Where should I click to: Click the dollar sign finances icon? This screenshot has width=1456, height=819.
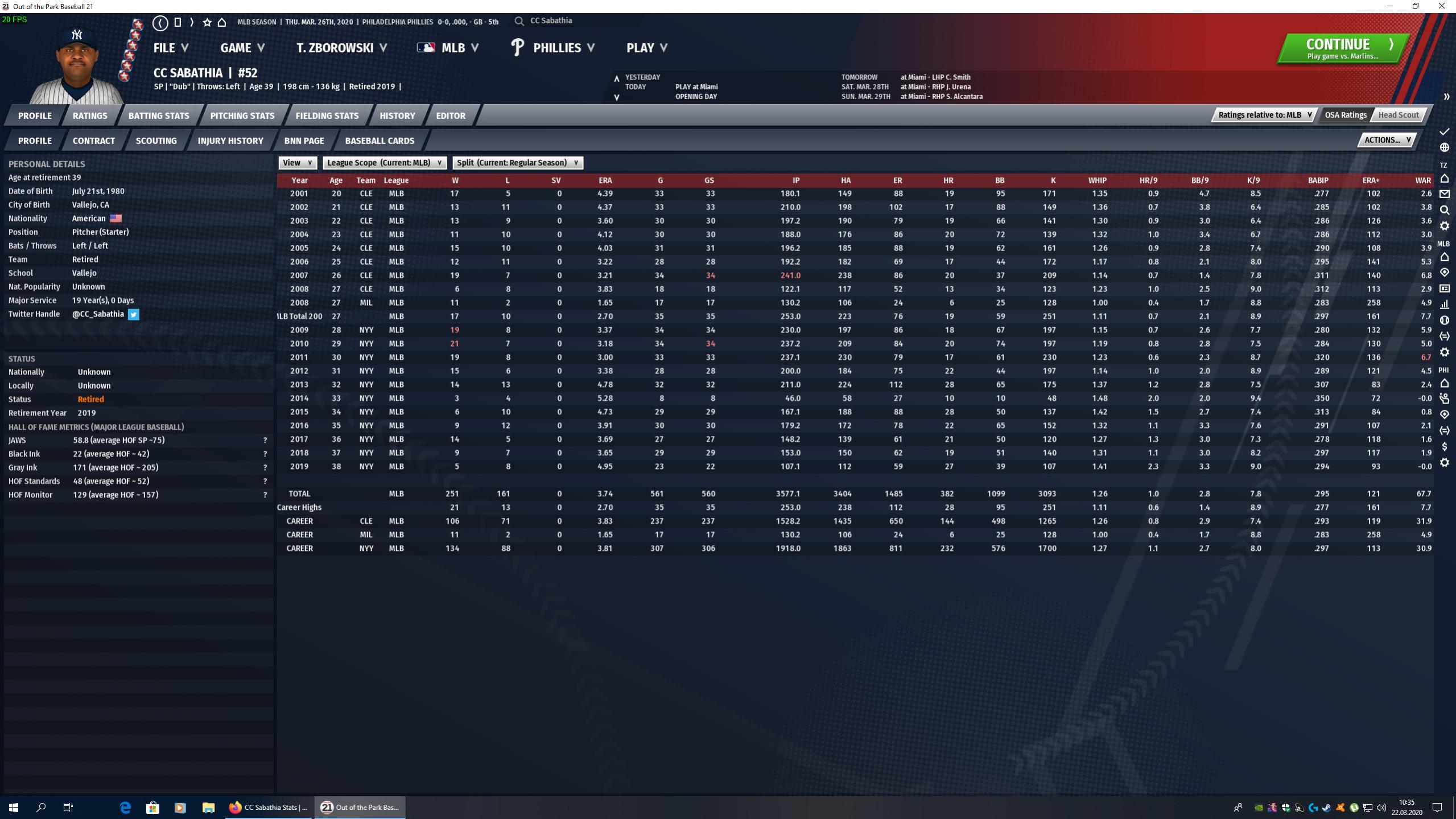tap(1444, 446)
